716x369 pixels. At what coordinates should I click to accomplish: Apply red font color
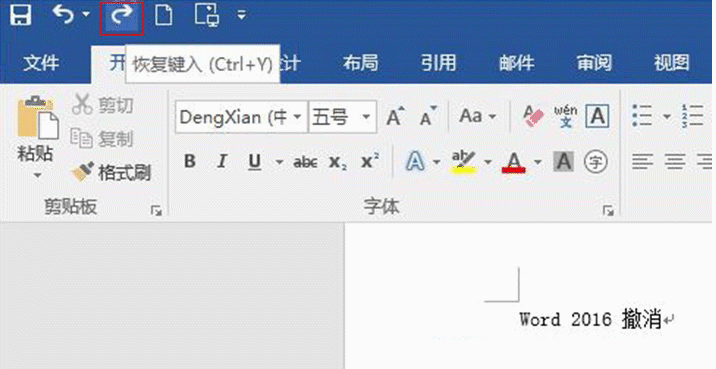[x=514, y=162]
